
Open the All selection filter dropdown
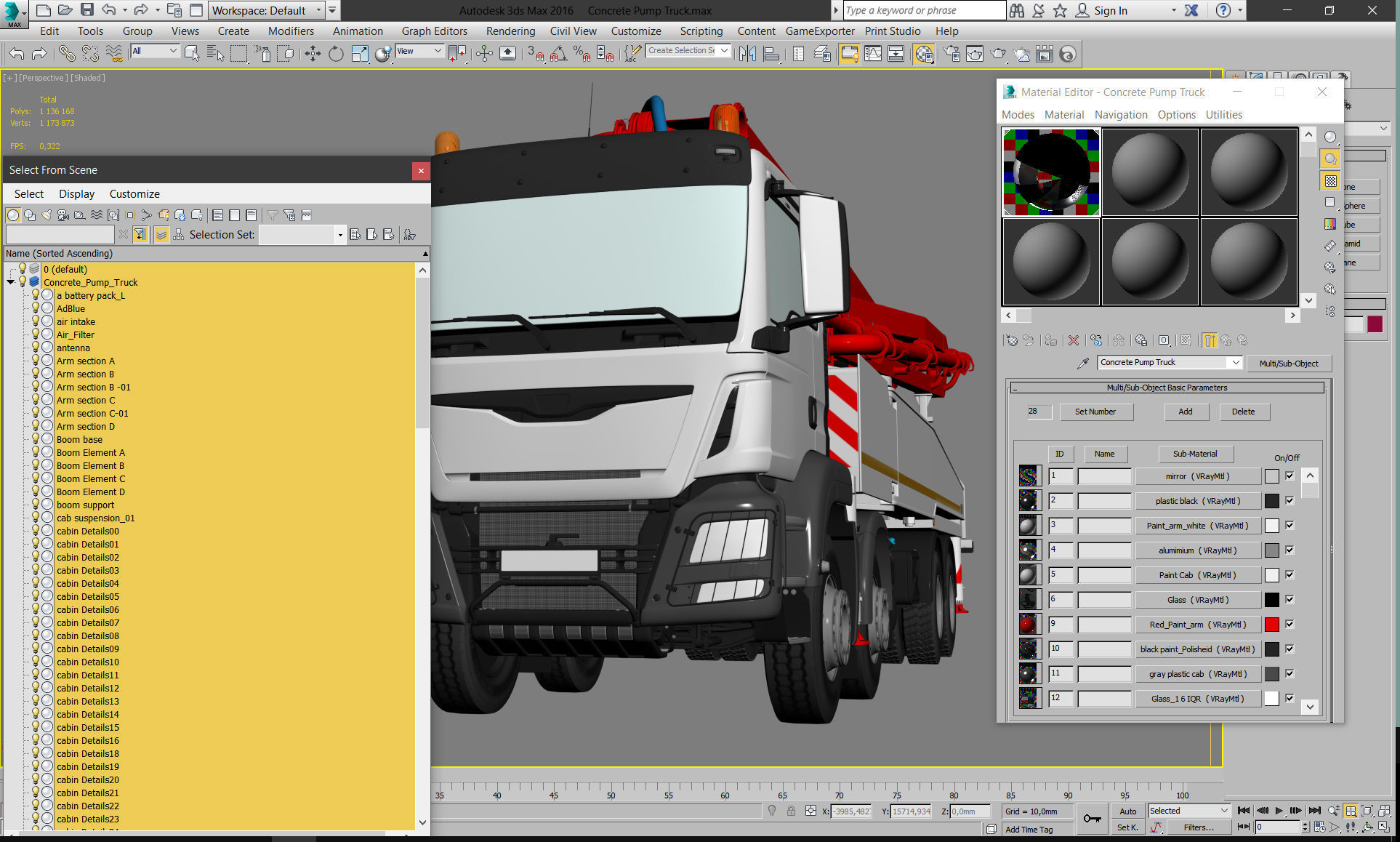pos(154,51)
